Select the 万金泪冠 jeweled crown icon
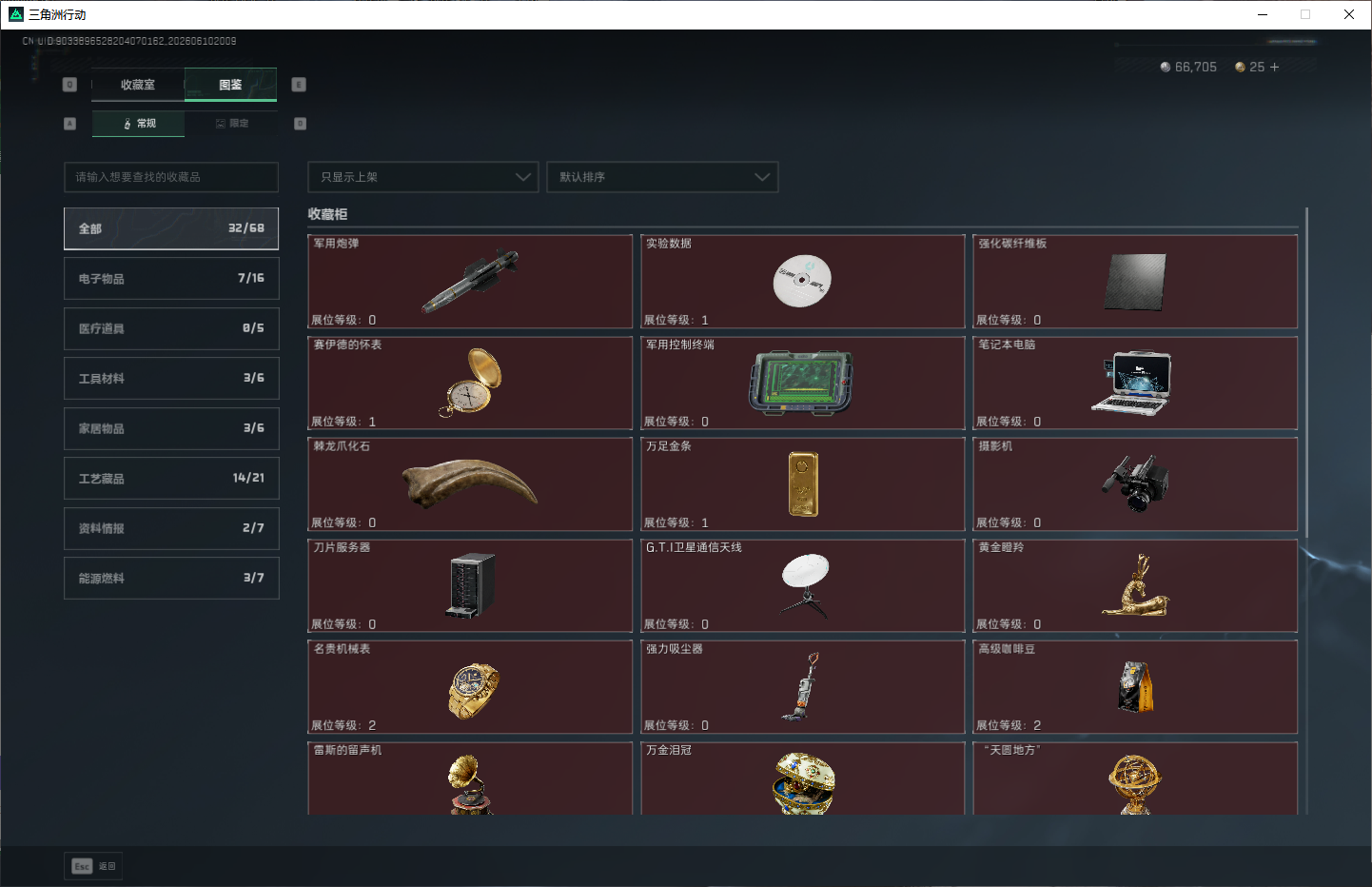The image size is (1372, 887). pyautogui.click(x=804, y=782)
